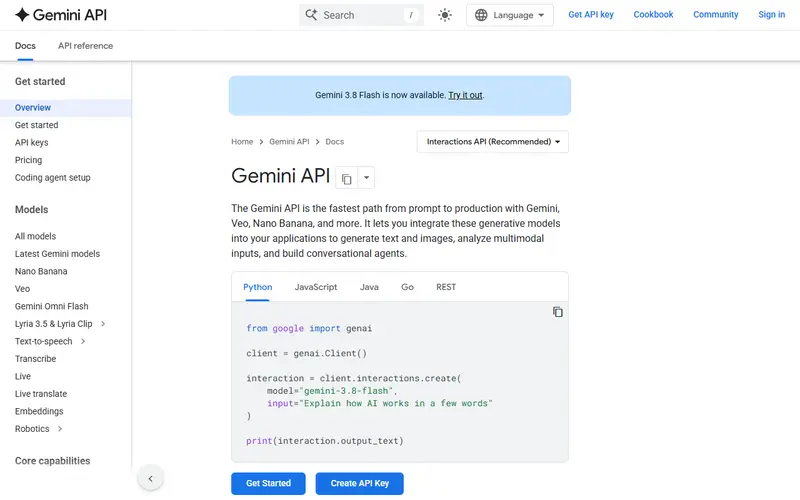Click the Search box
The image size is (800, 500).
[361, 15]
